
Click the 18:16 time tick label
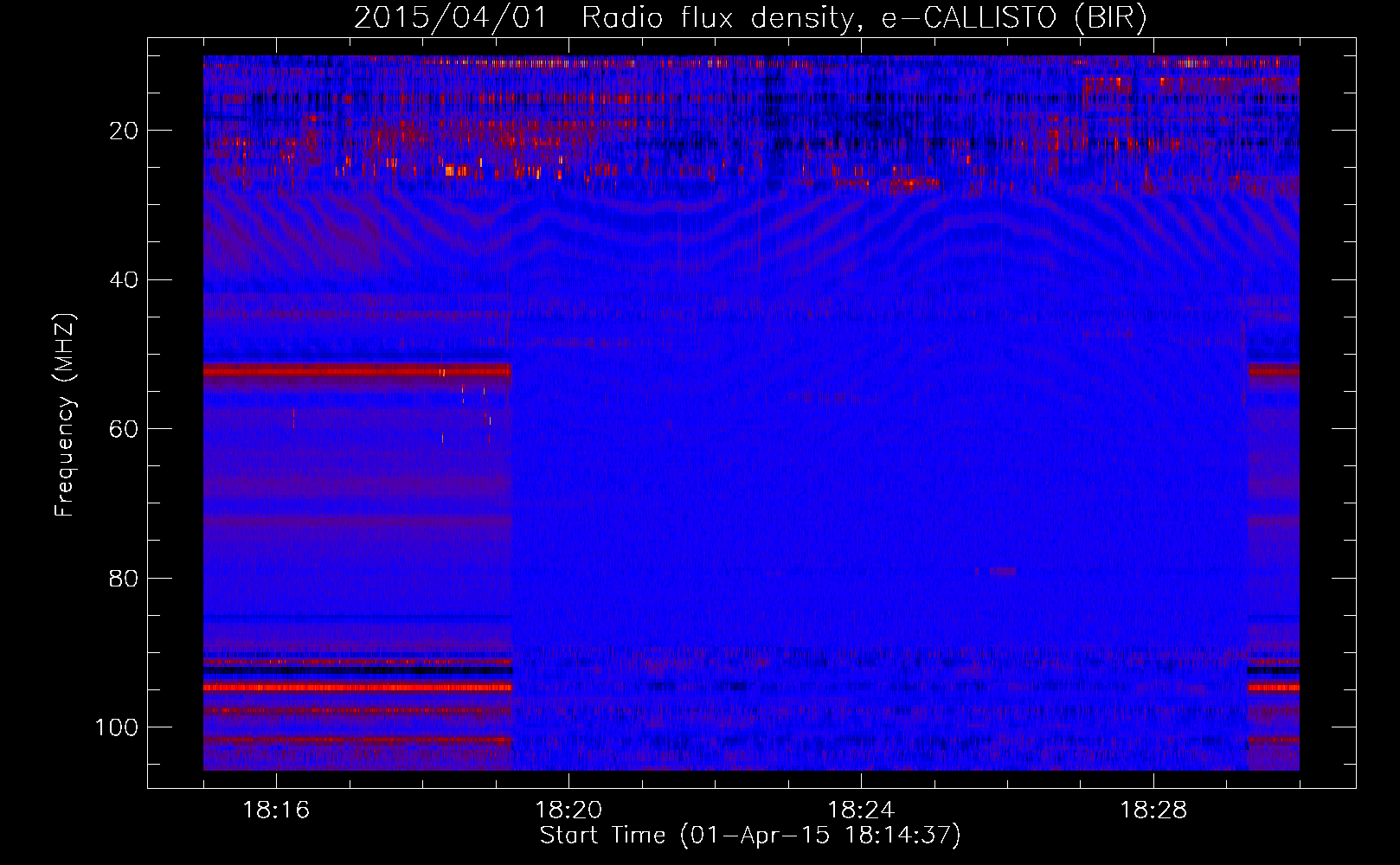tap(276, 810)
